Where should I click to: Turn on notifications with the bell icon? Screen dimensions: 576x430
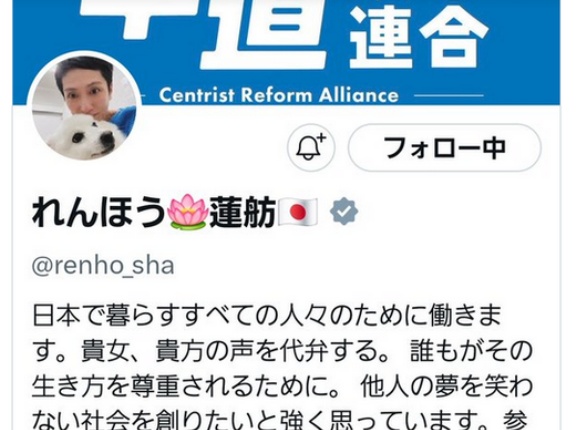[x=311, y=148]
